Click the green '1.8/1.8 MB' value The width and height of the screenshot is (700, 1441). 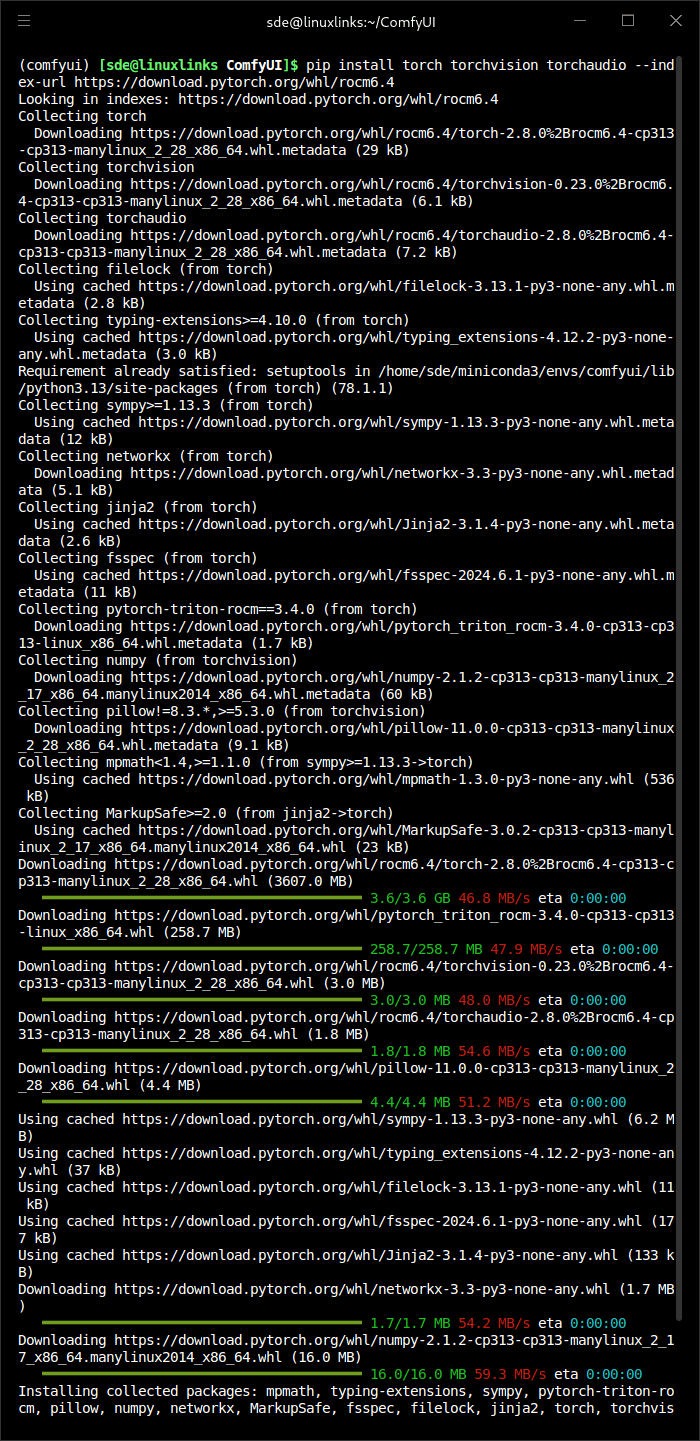[x=410, y=1051]
